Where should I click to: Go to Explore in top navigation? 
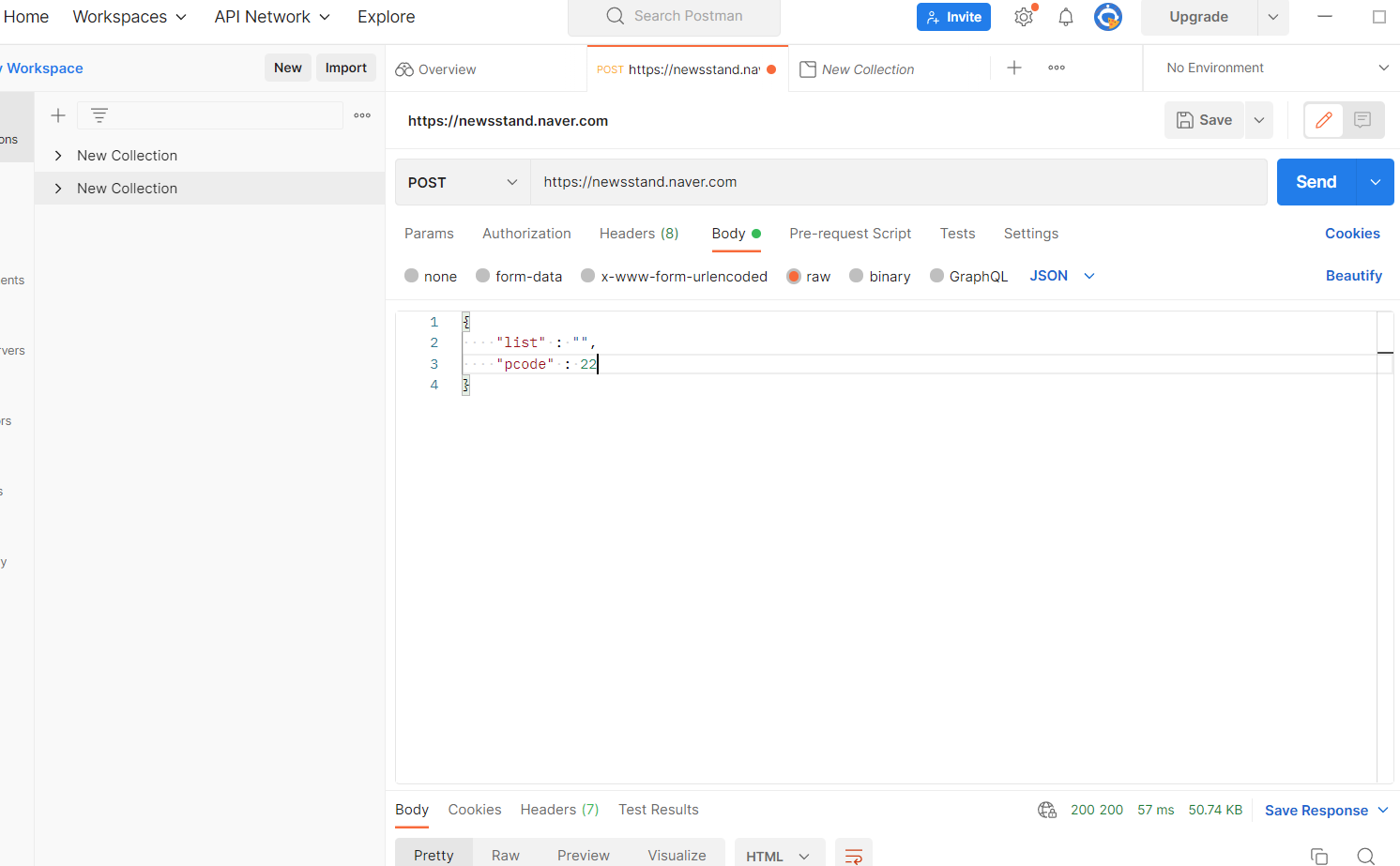pyautogui.click(x=386, y=17)
